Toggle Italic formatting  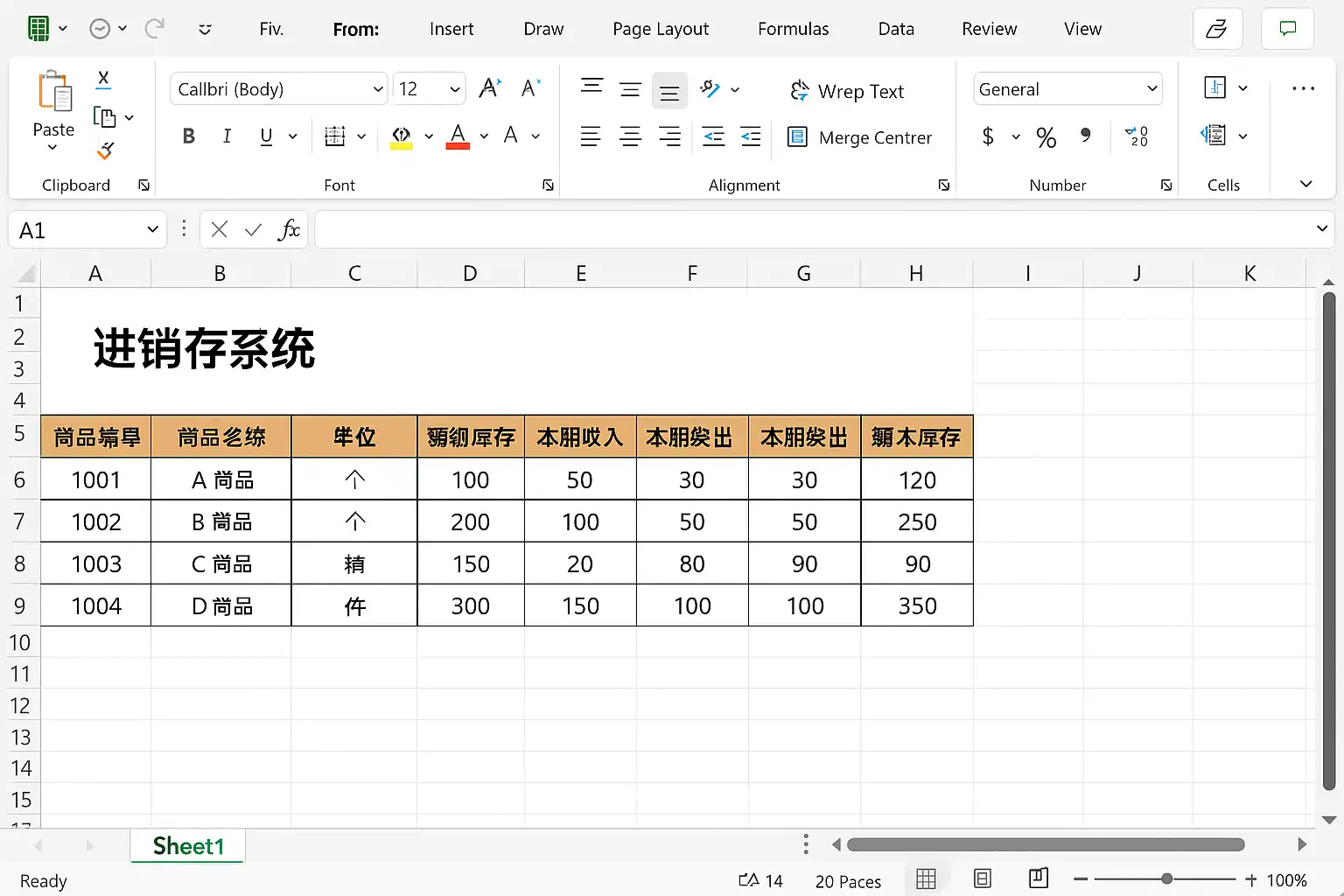[x=227, y=136]
